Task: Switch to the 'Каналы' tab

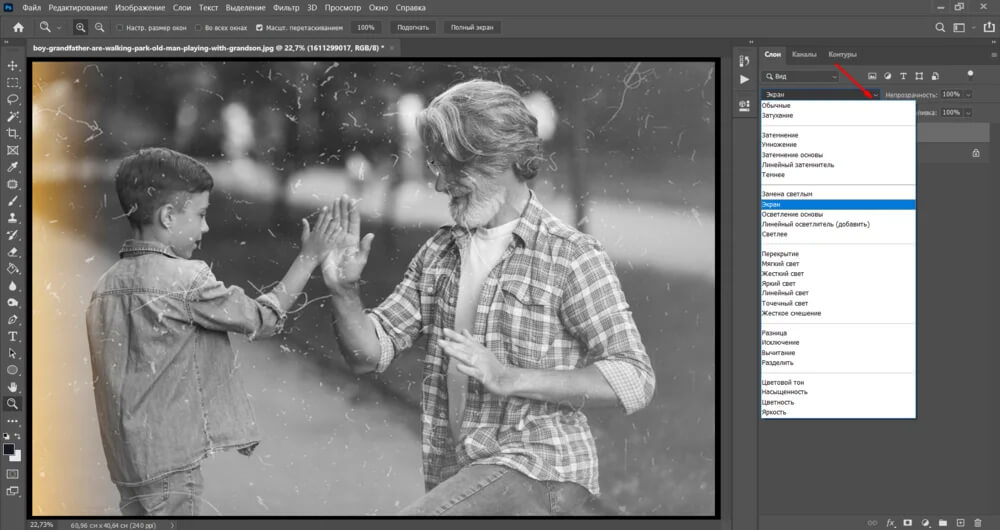Action: pos(804,54)
